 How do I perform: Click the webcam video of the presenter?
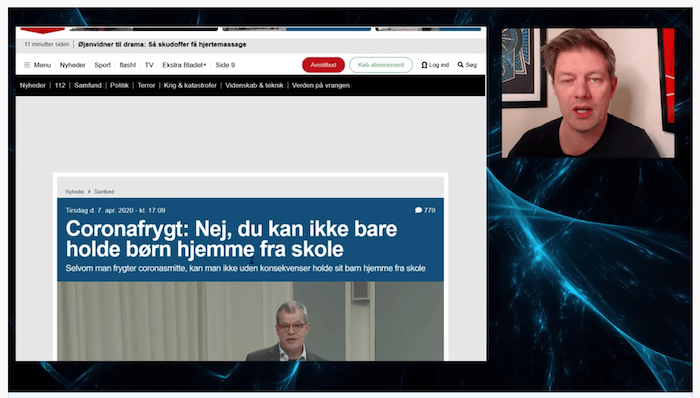point(588,93)
